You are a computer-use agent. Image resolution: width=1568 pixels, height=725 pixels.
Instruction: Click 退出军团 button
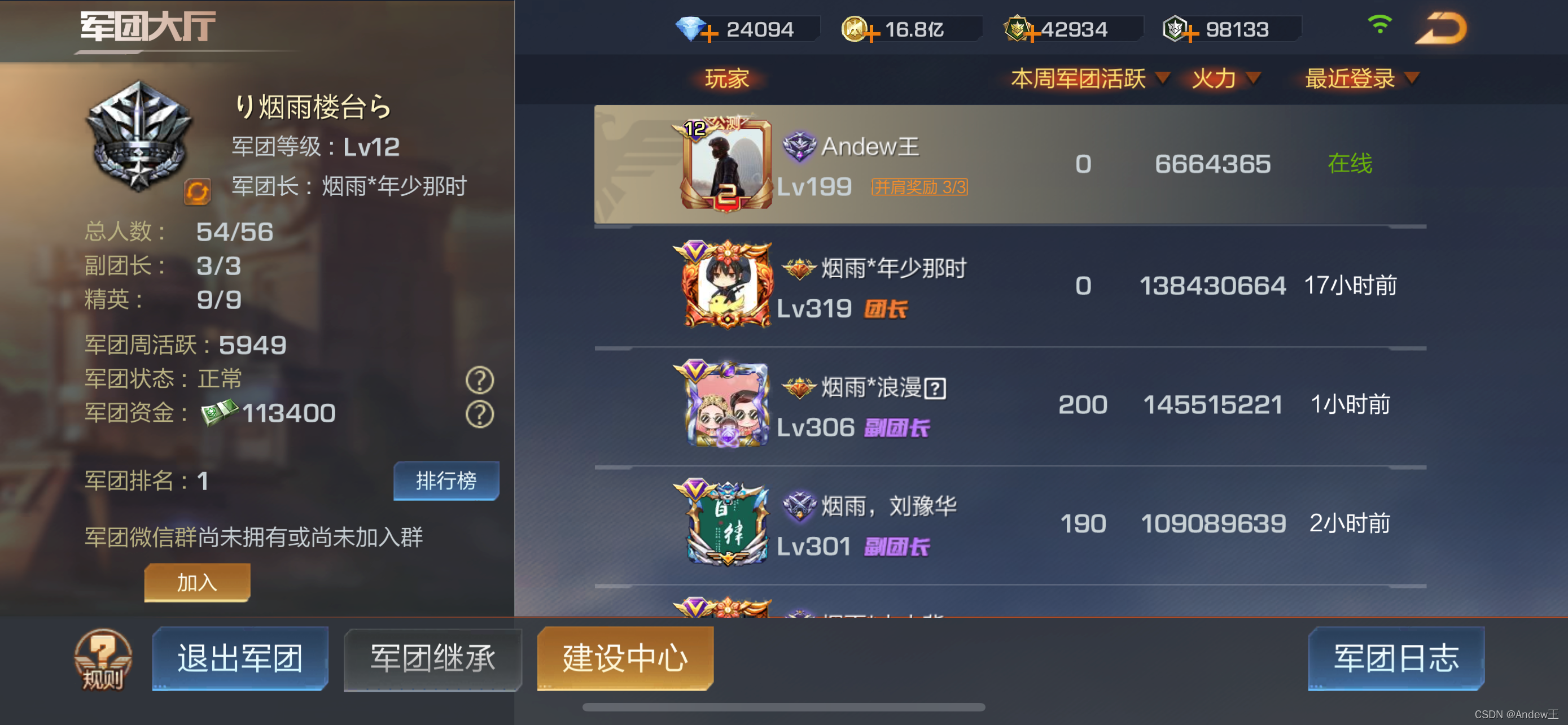tap(240, 658)
